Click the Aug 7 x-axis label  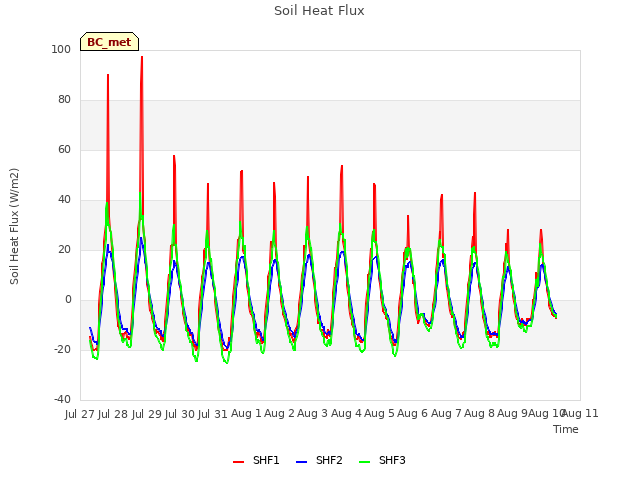point(446,413)
